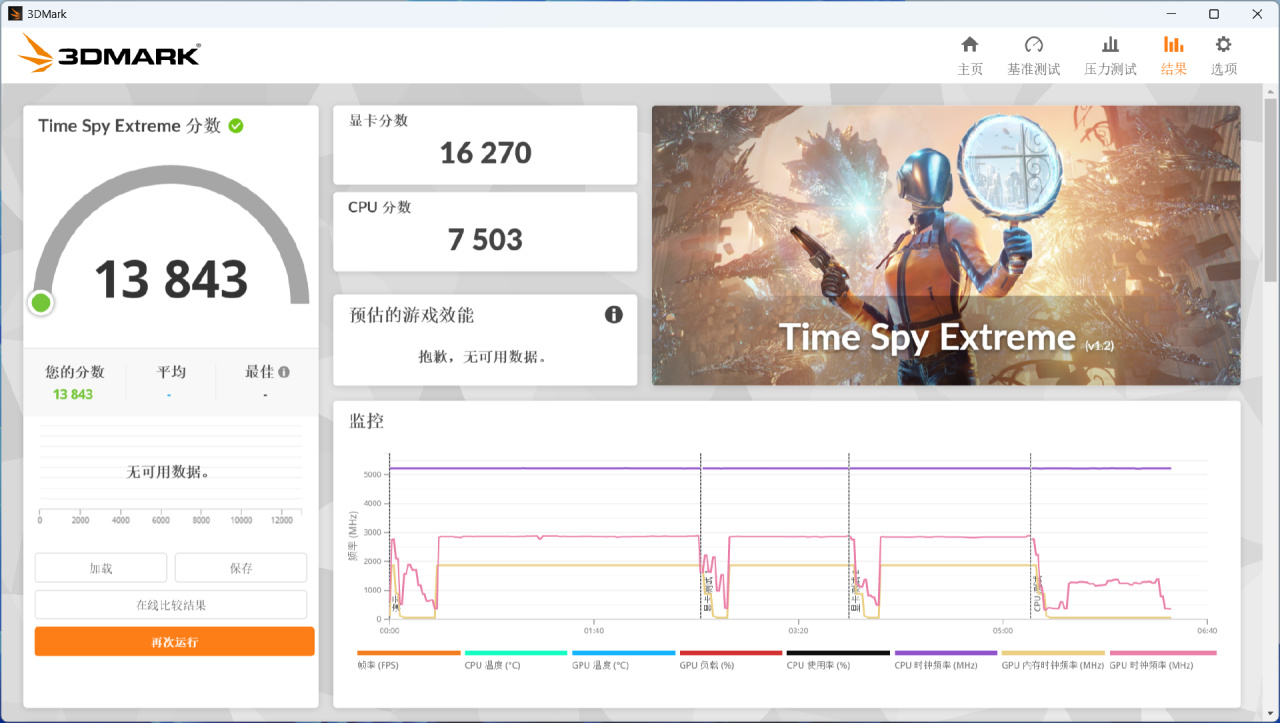Viewport: 1280px width, 723px height.
Task: Click the 抱歉，无可用数据。 message
Action: click(484, 357)
